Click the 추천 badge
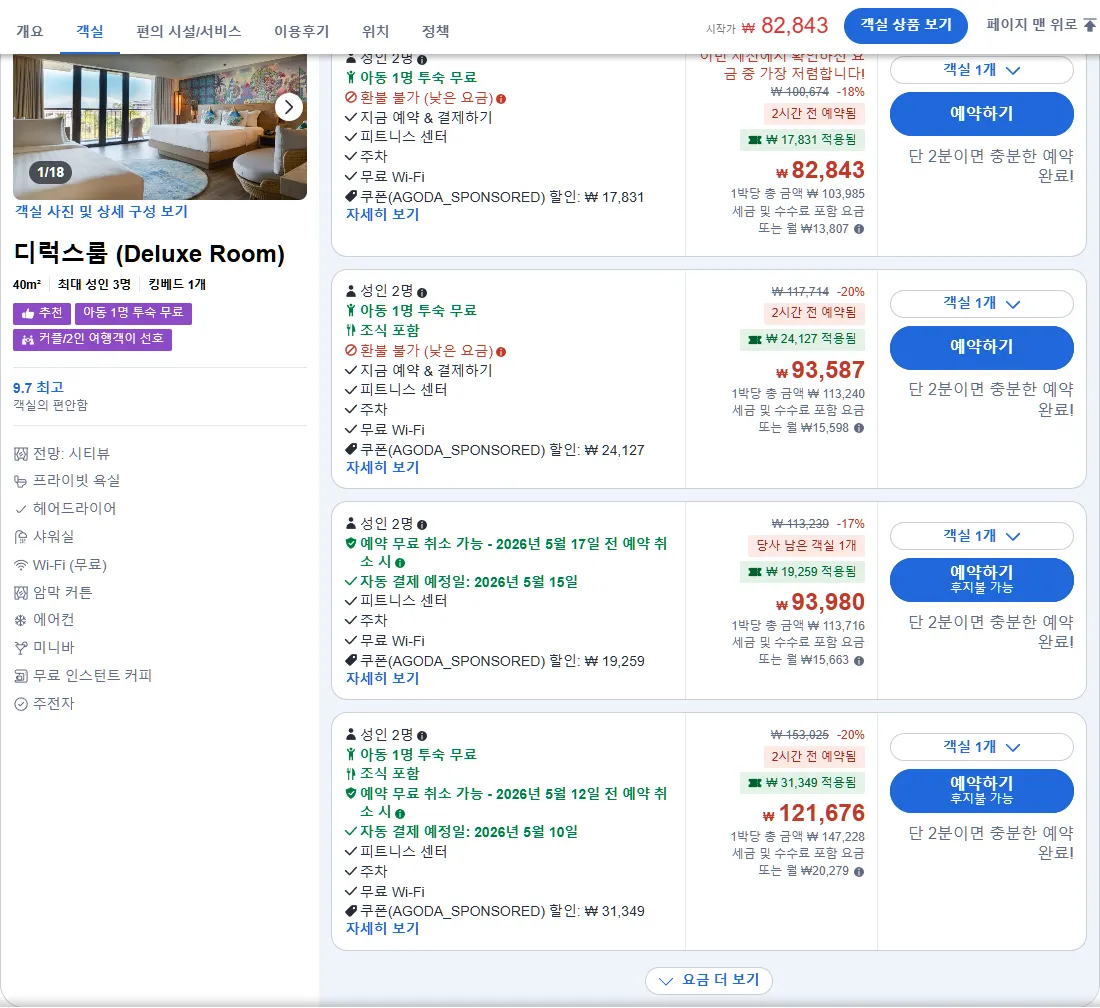 click(42, 313)
